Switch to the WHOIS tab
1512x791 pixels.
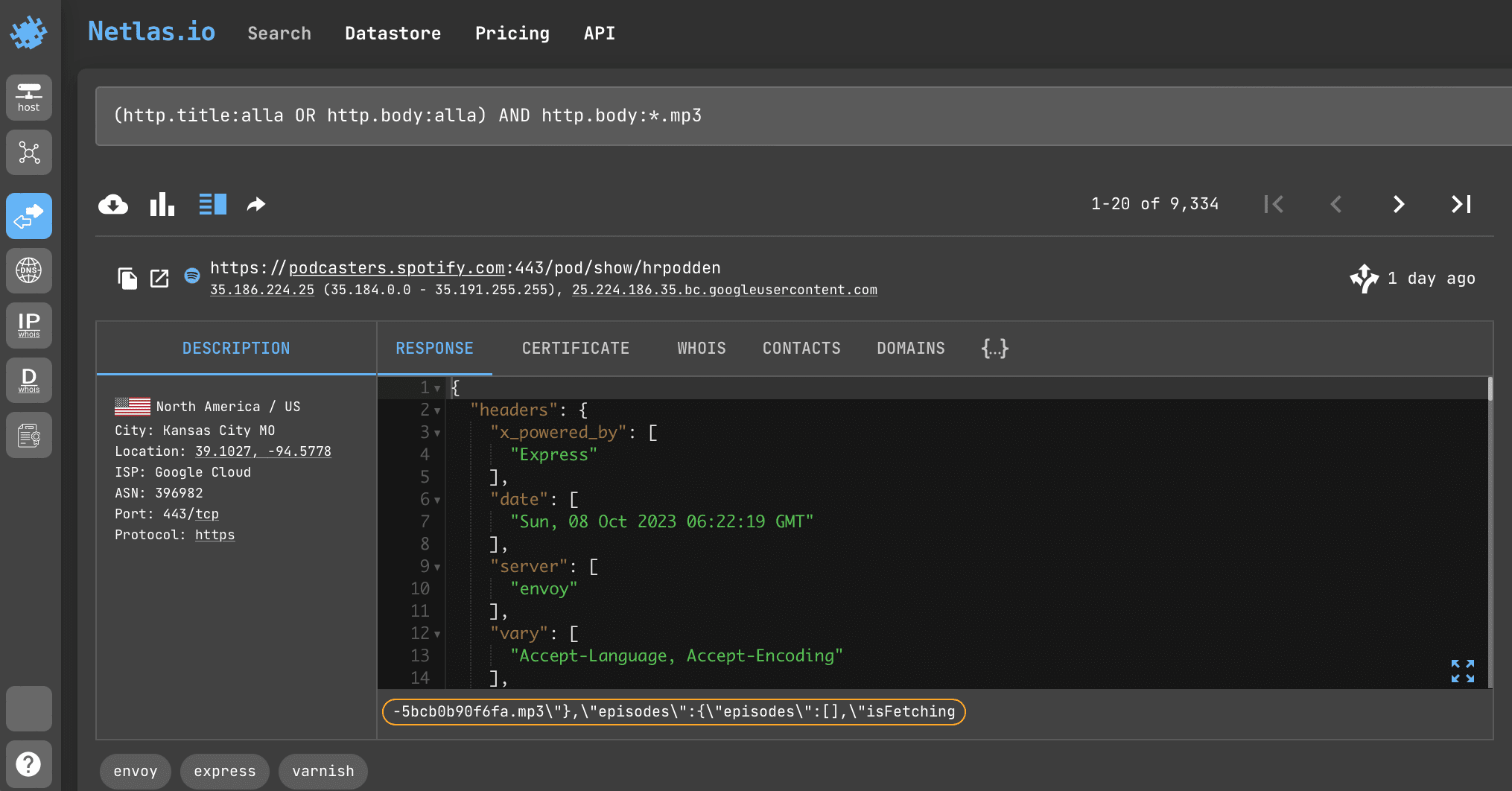click(x=702, y=348)
